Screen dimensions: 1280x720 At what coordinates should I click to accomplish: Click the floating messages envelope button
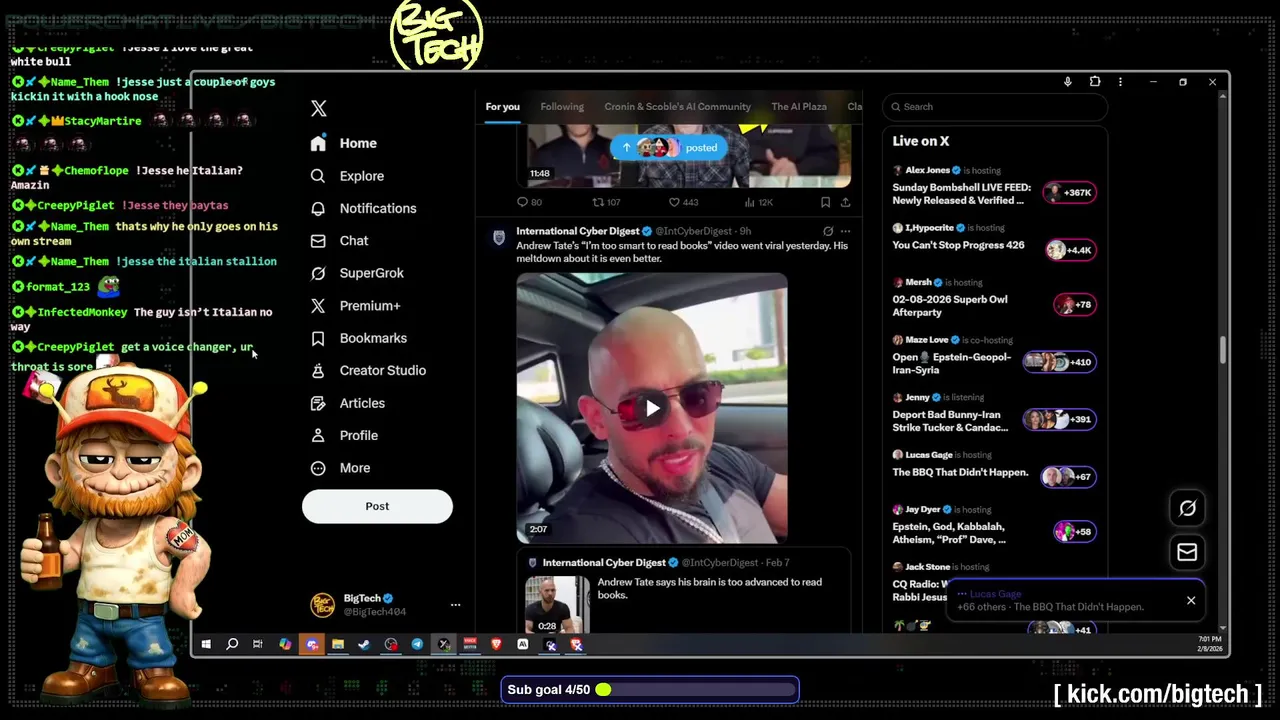1187,552
